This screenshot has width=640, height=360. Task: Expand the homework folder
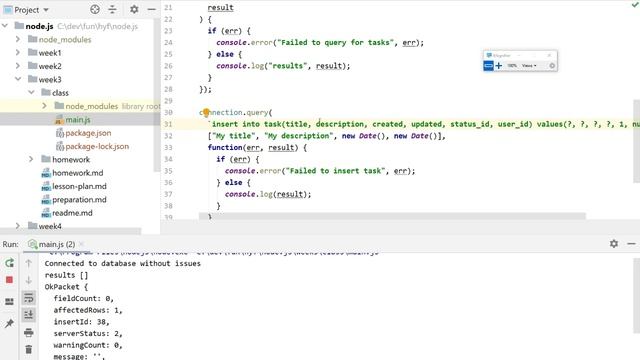coord(31,159)
